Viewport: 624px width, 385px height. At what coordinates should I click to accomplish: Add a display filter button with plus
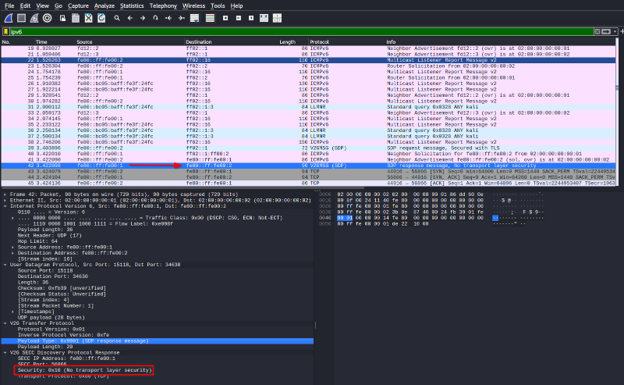pos(622,31)
